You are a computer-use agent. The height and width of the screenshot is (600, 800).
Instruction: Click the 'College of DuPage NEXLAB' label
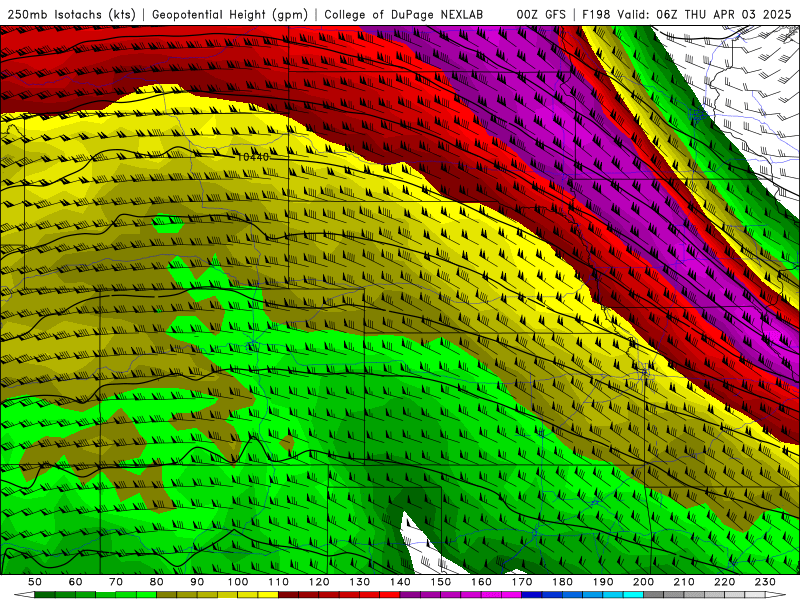pyautogui.click(x=403, y=14)
